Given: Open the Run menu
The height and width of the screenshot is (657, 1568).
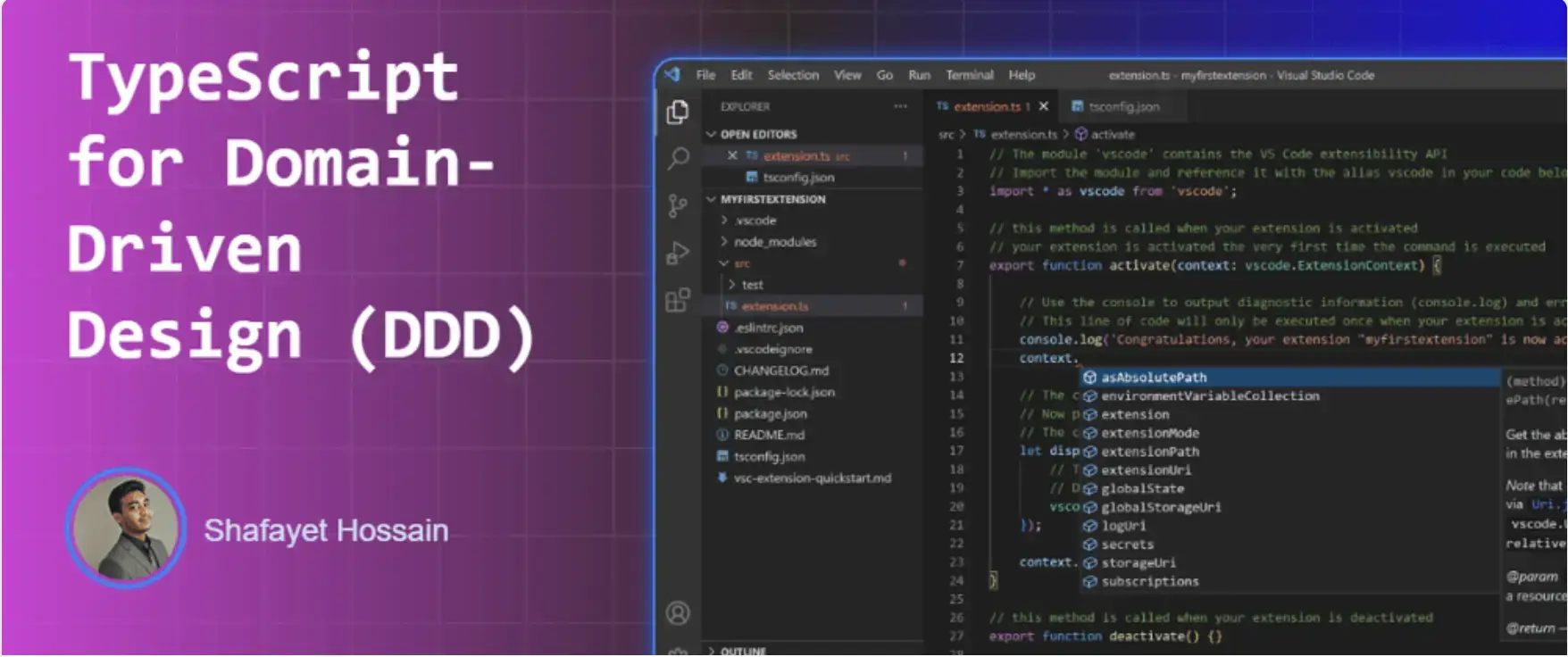Looking at the screenshot, I should (919, 75).
